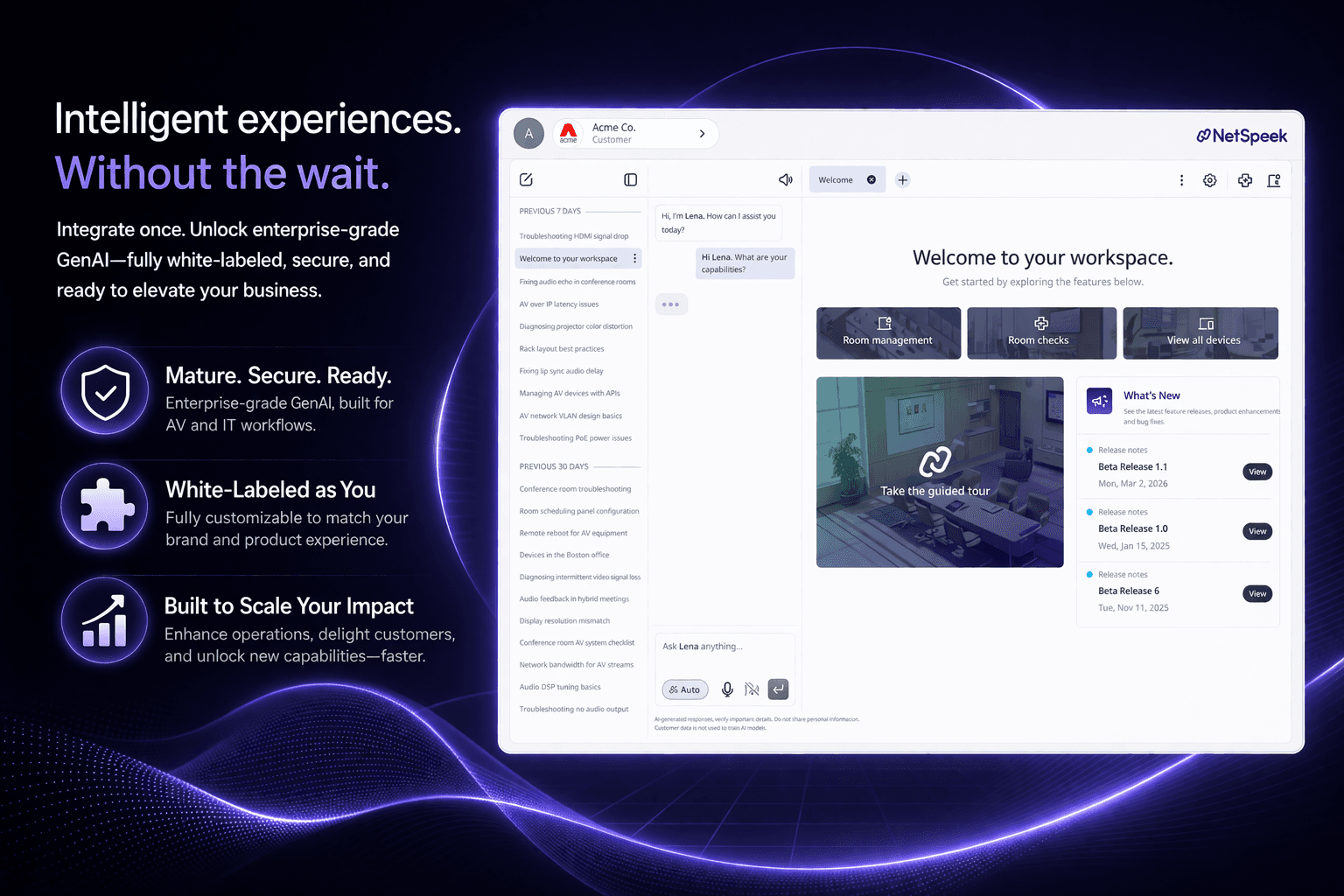
Task: Add a new tab with plus icon
Action: click(x=903, y=179)
